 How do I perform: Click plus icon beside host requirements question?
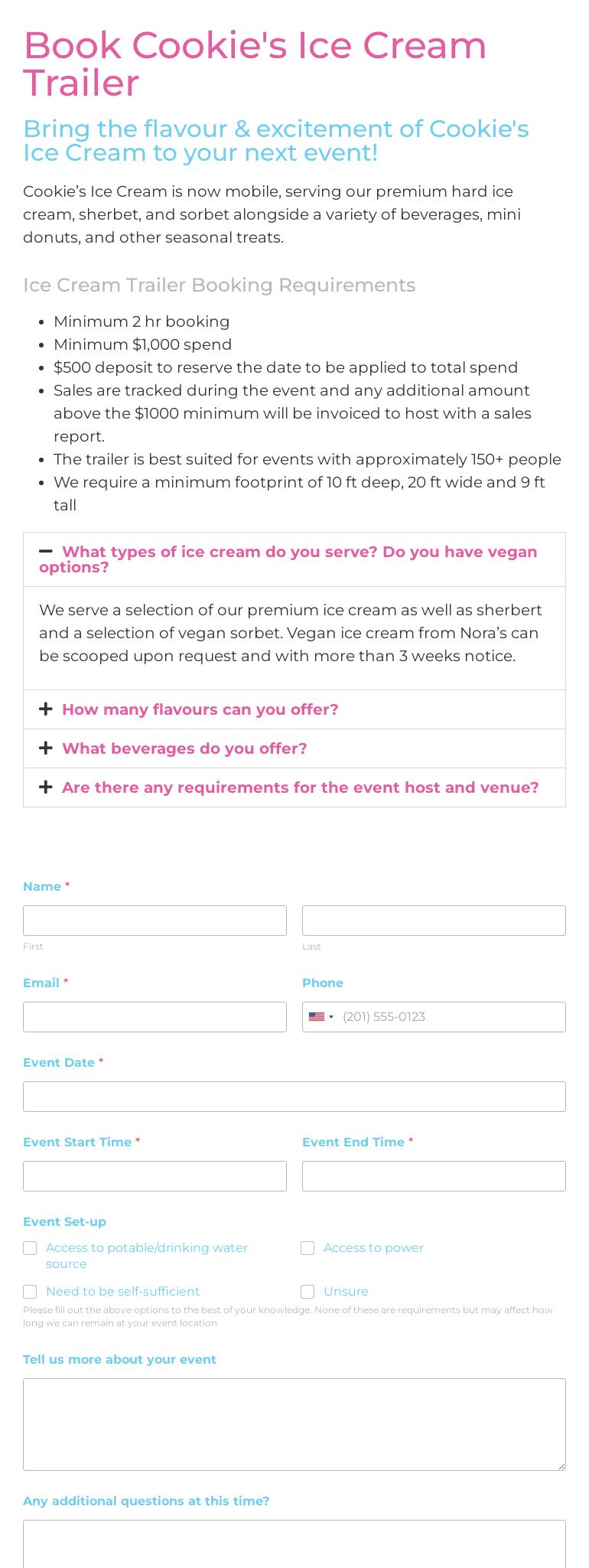(46, 787)
